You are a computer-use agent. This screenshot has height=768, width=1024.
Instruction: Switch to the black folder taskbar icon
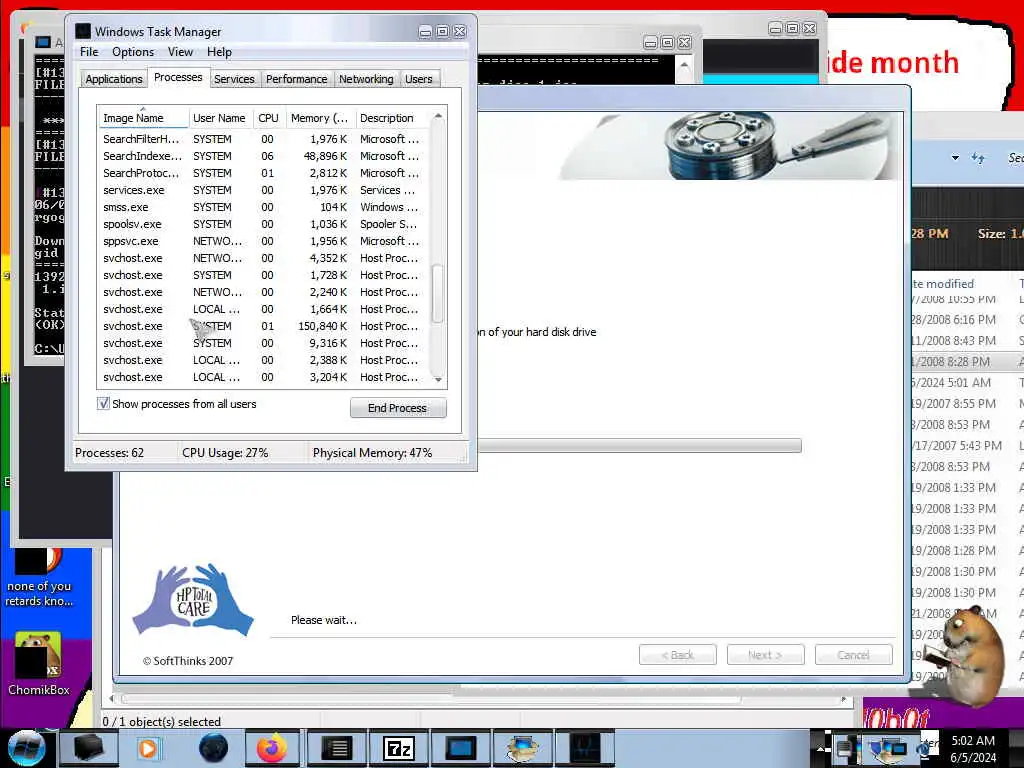tap(88, 748)
